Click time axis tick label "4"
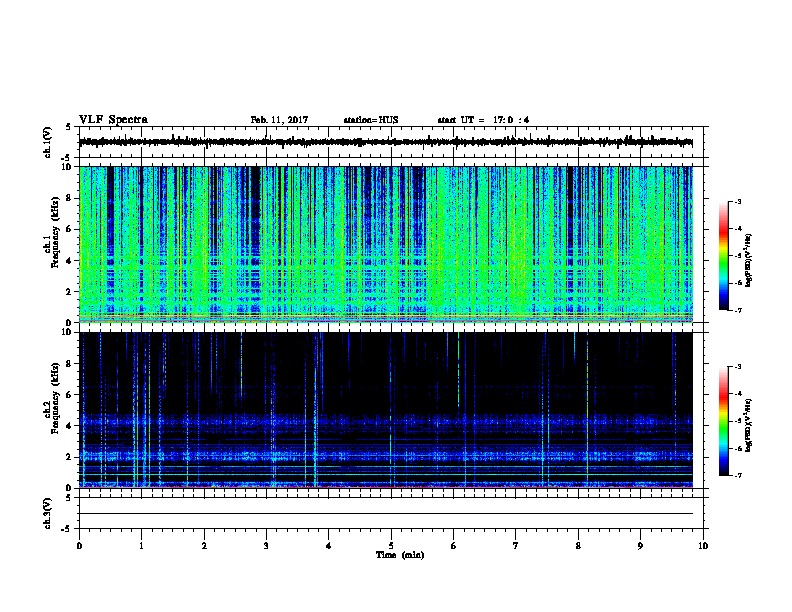The image size is (792, 612). 329,546
